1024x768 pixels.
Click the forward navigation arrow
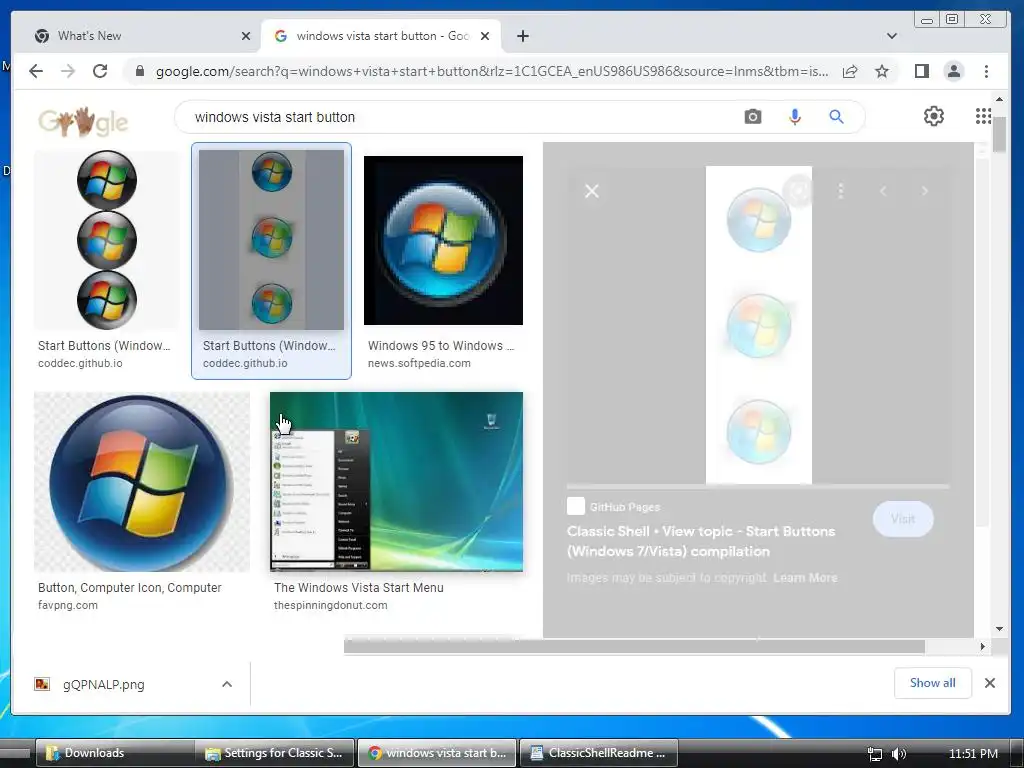68,71
